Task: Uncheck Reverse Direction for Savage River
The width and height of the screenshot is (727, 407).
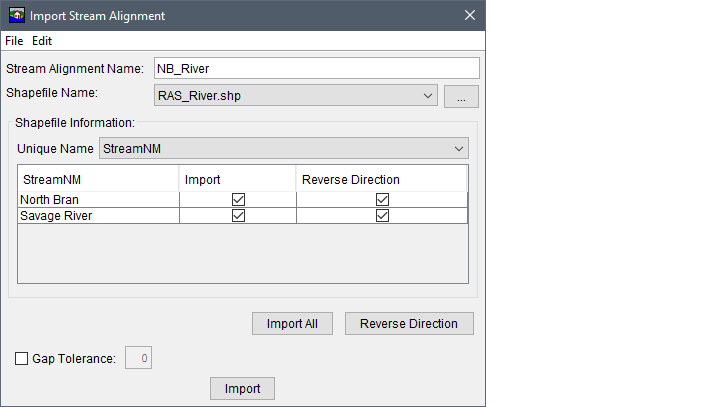Action: (x=382, y=215)
